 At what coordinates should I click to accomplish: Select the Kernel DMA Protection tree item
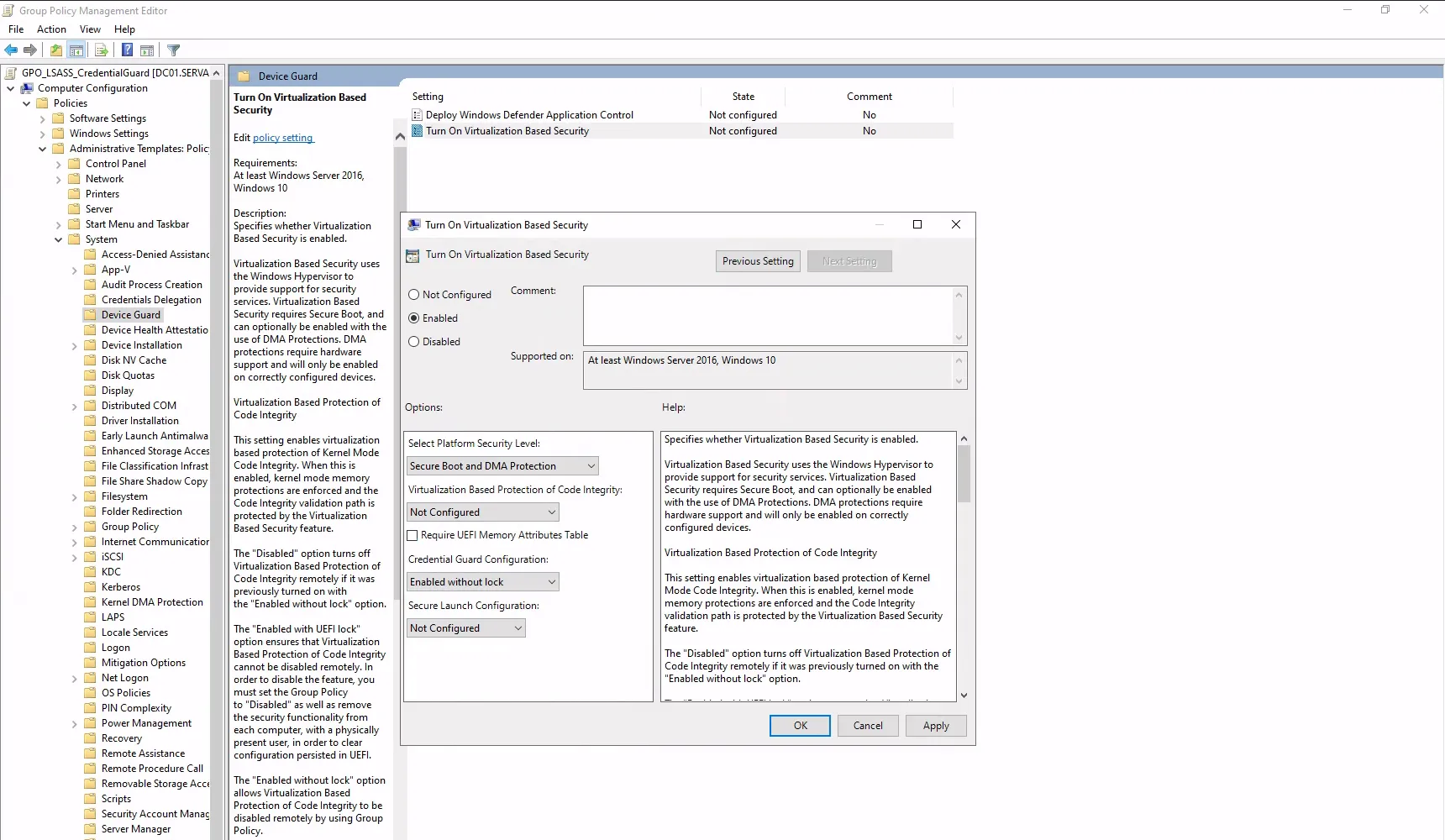[x=152, y=602]
